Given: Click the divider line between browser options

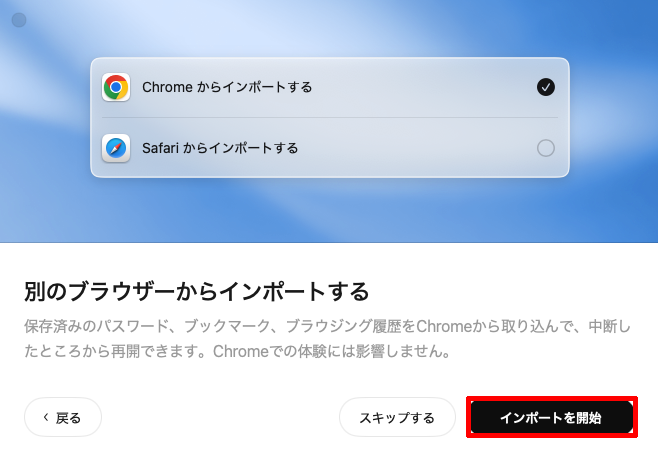Looking at the screenshot, I should (x=330, y=118).
